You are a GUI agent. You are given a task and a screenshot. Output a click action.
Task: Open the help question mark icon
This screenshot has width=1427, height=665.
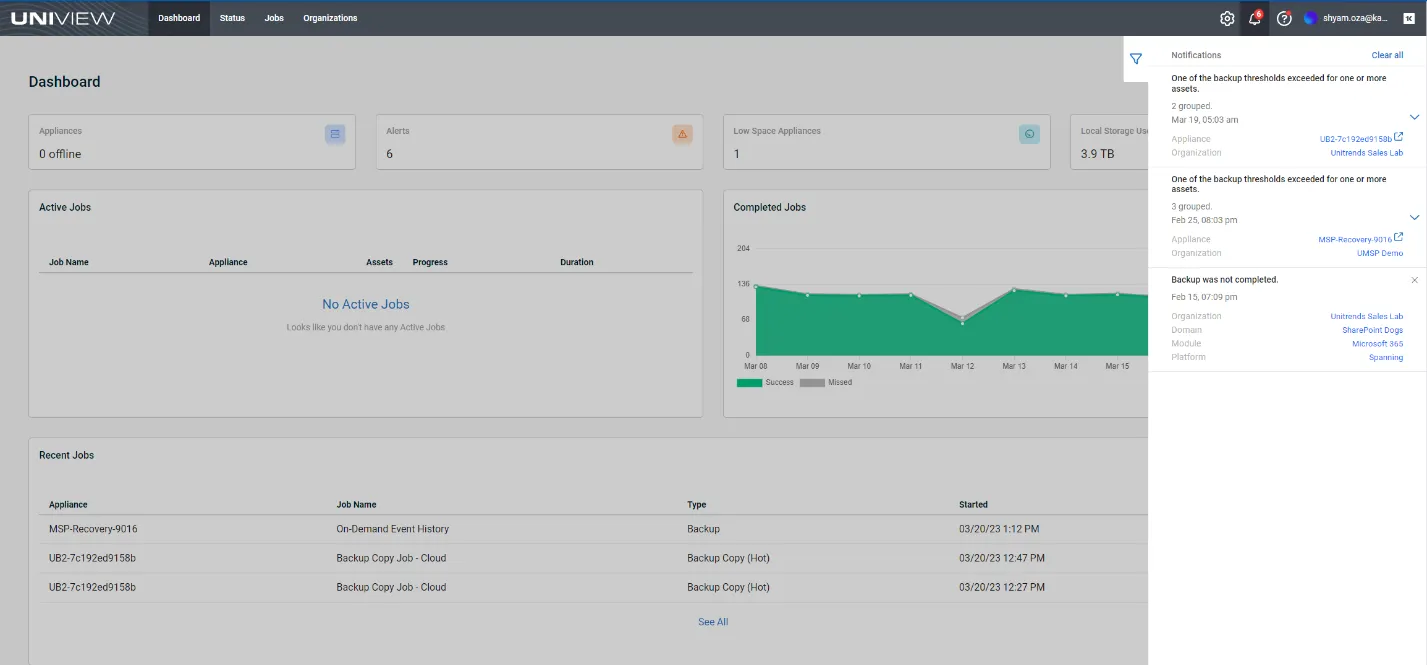[1284, 18]
